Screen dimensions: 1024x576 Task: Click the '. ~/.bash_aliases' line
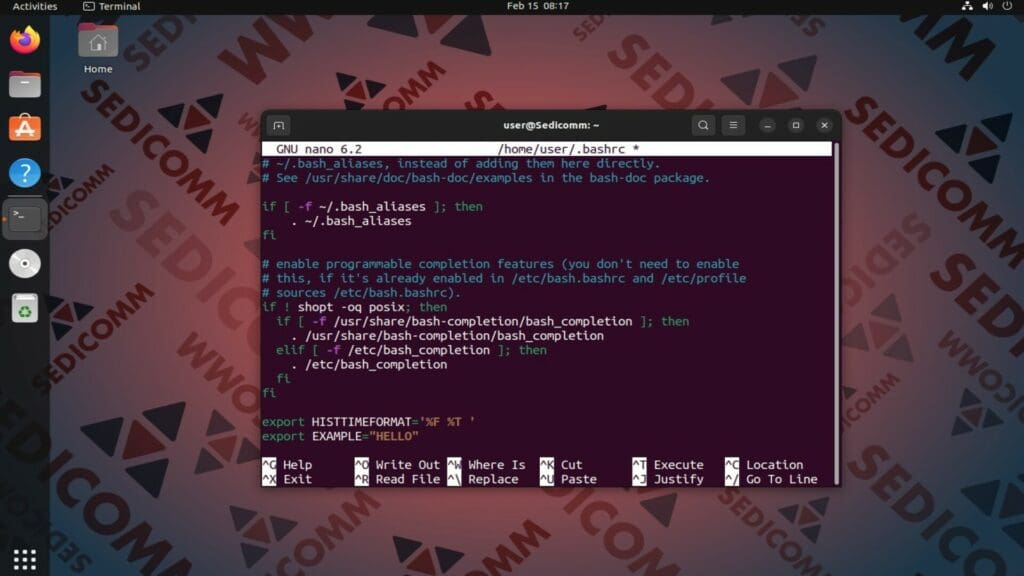(x=351, y=221)
